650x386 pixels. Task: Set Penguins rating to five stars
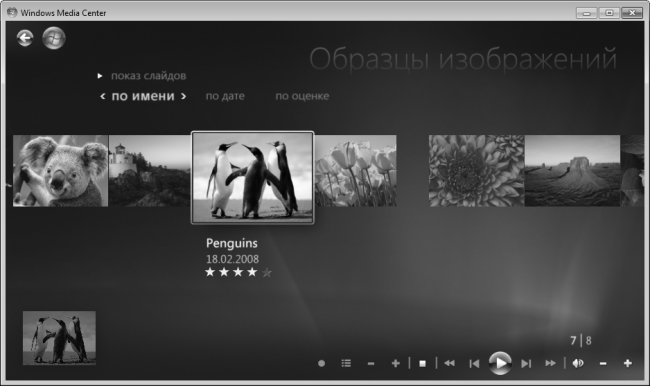coord(267,272)
